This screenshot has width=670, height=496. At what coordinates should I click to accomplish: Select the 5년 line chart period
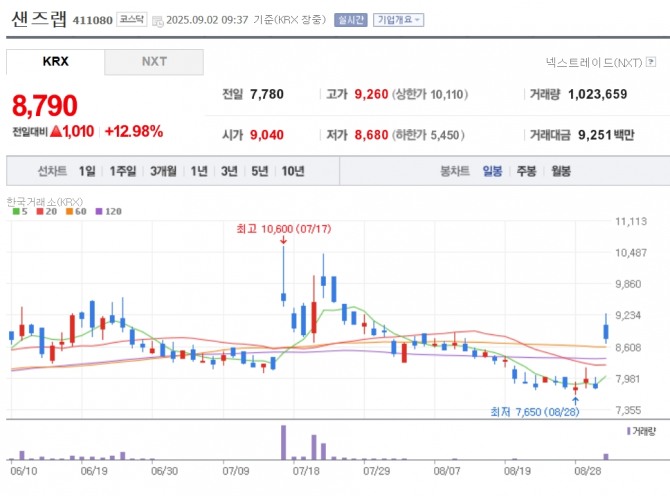pos(260,171)
